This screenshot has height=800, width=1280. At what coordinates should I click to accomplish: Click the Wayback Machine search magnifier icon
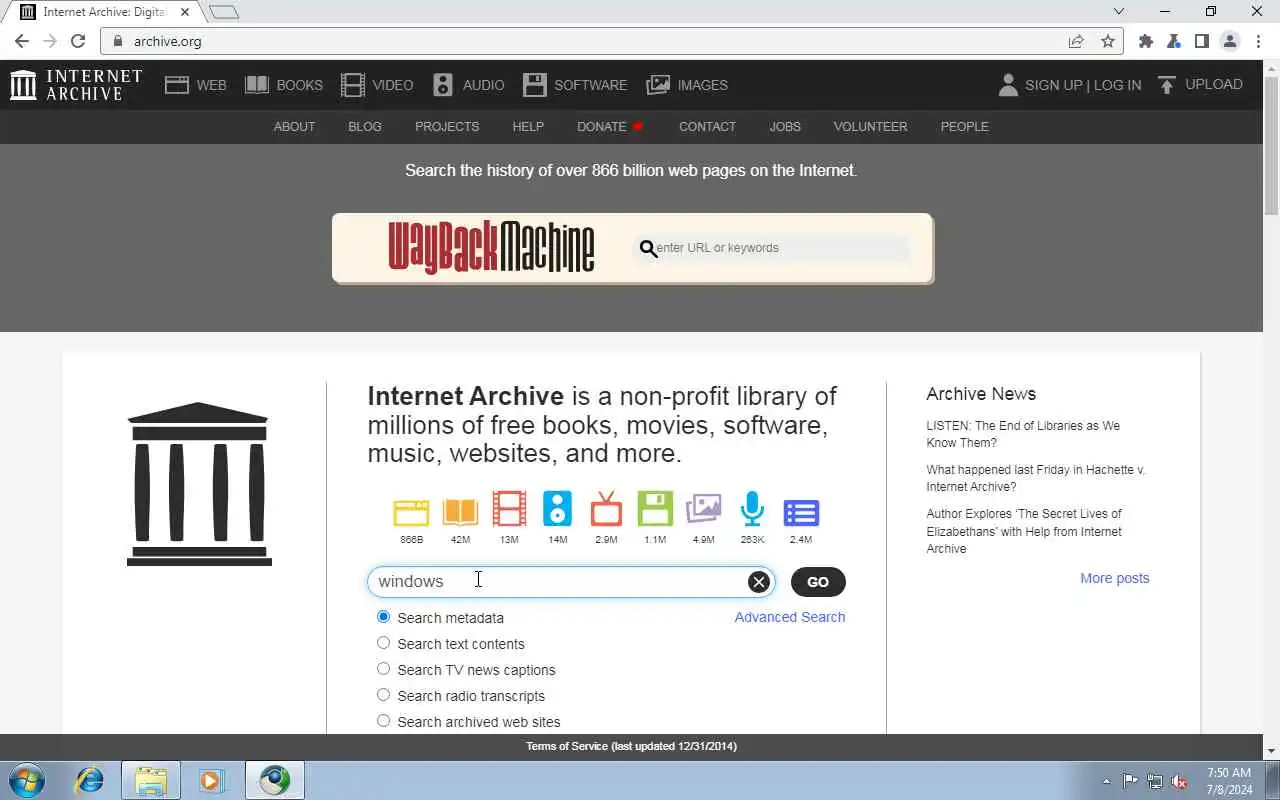click(x=648, y=248)
